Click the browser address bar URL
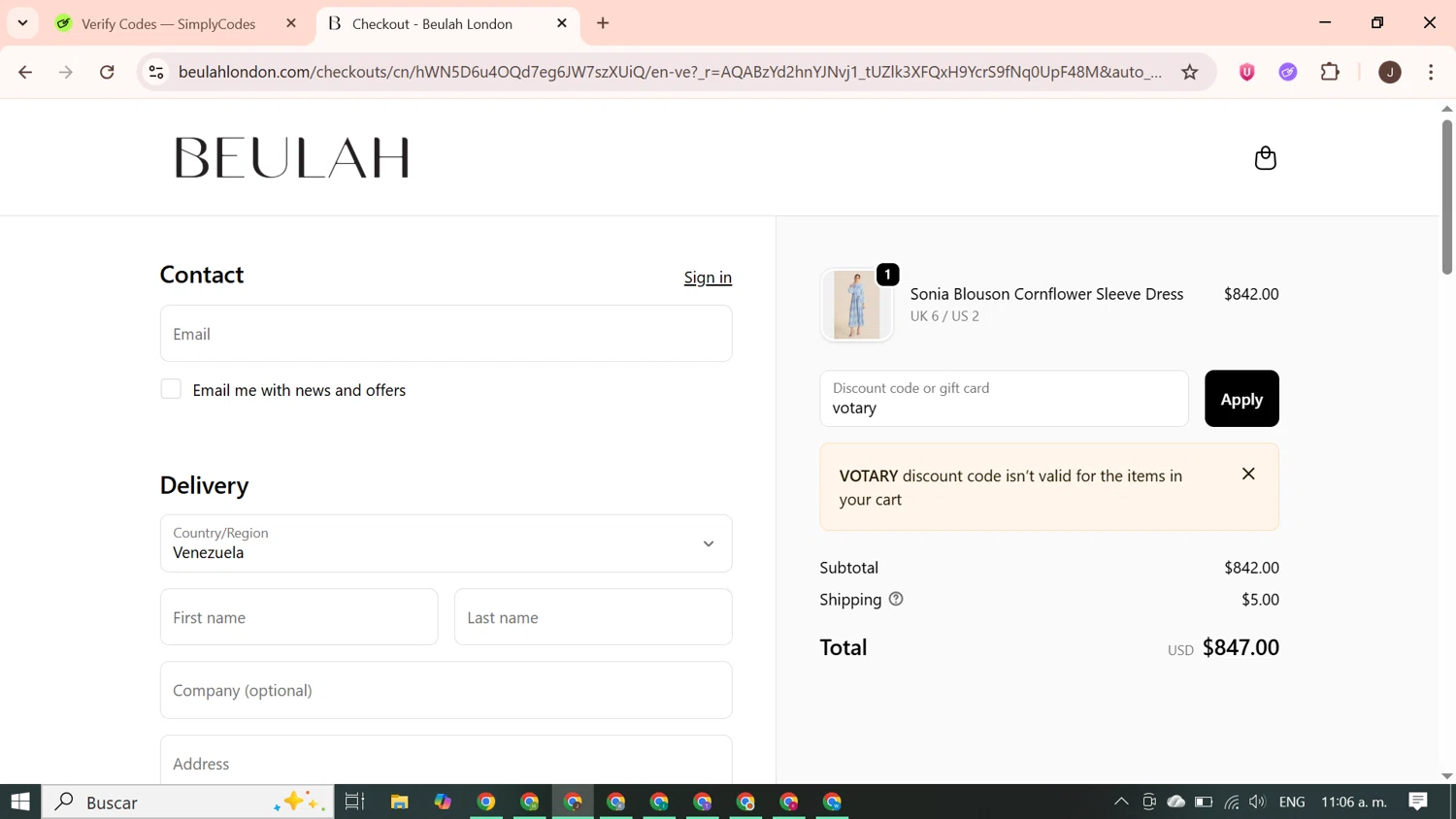Image resolution: width=1456 pixels, height=819 pixels. tap(670, 72)
